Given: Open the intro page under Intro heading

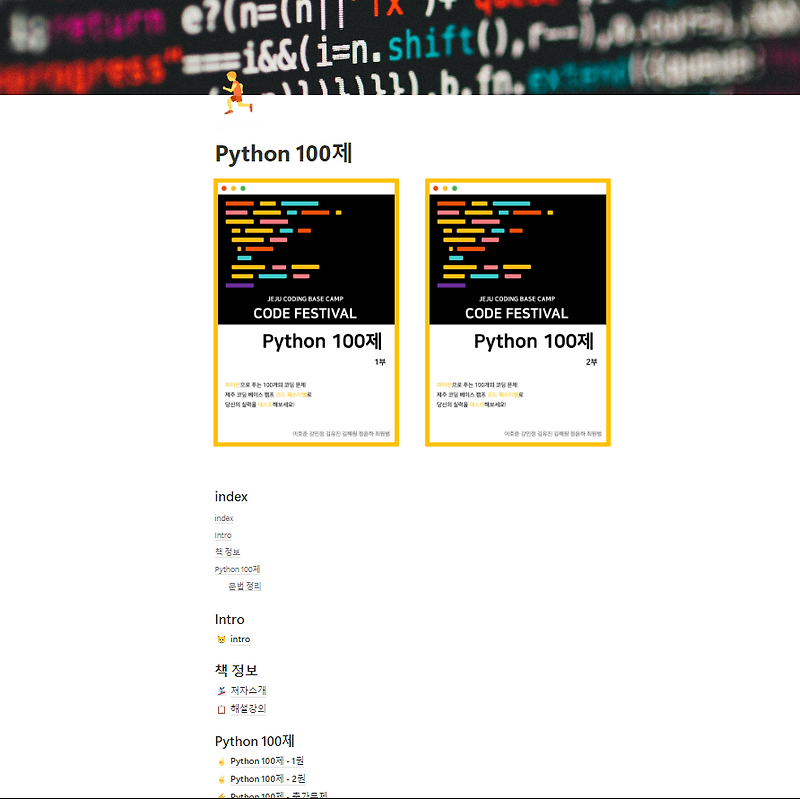Looking at the screenshot, I should (240, 639).
